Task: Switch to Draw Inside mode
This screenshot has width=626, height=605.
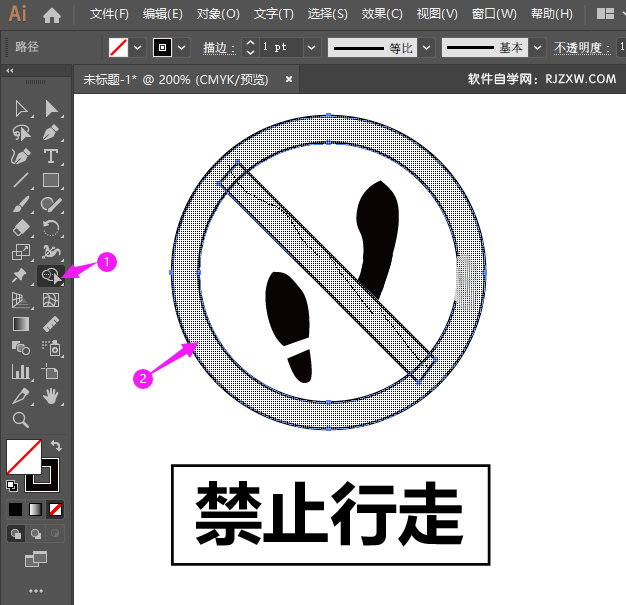Action: click(x=55, y=534)
